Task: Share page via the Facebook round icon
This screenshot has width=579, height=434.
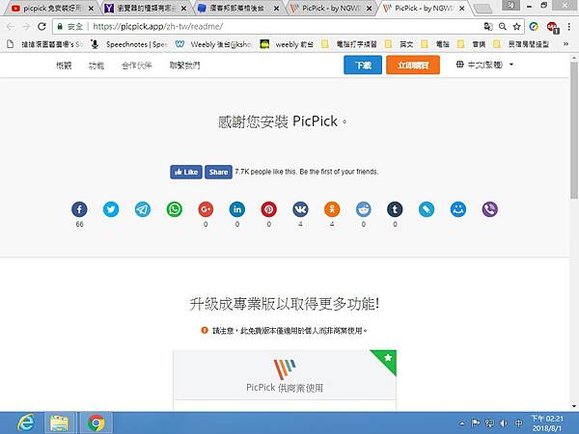Action: click(79, 209)
